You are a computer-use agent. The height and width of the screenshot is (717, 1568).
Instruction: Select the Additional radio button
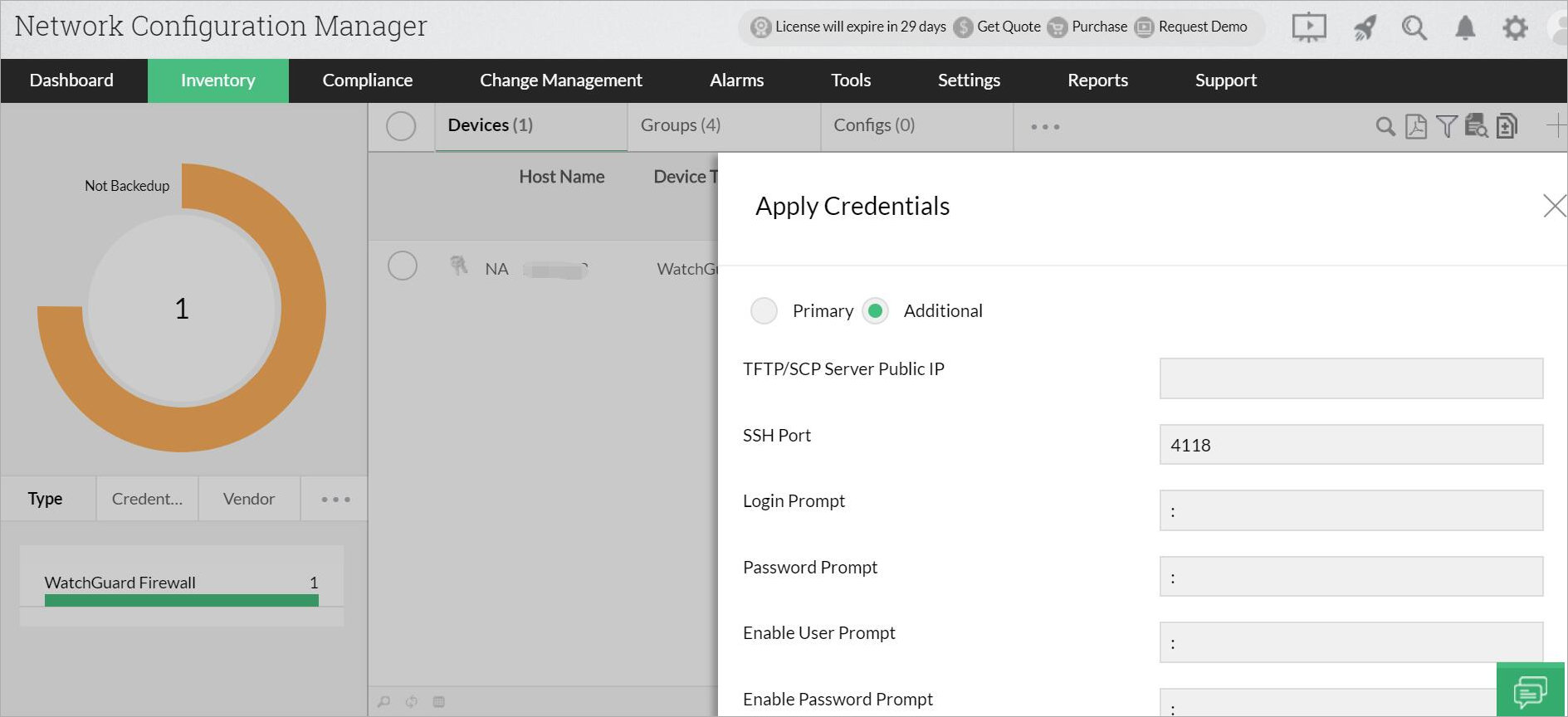tap(875, 310)
